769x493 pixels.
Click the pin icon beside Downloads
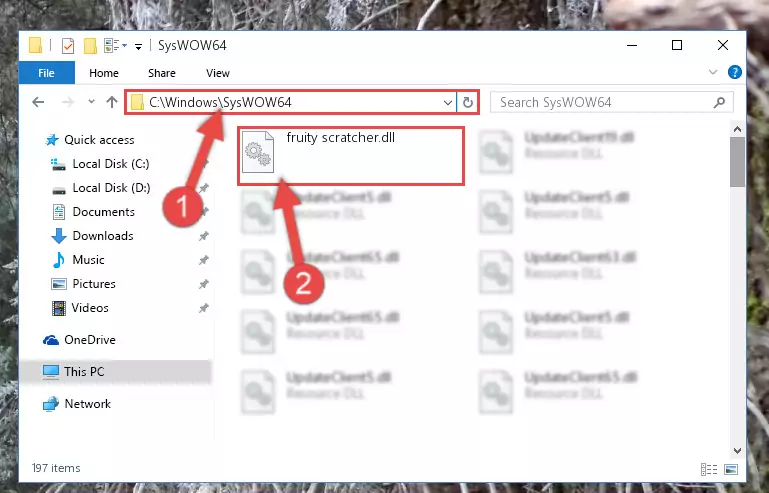click(x=204, y=236)
